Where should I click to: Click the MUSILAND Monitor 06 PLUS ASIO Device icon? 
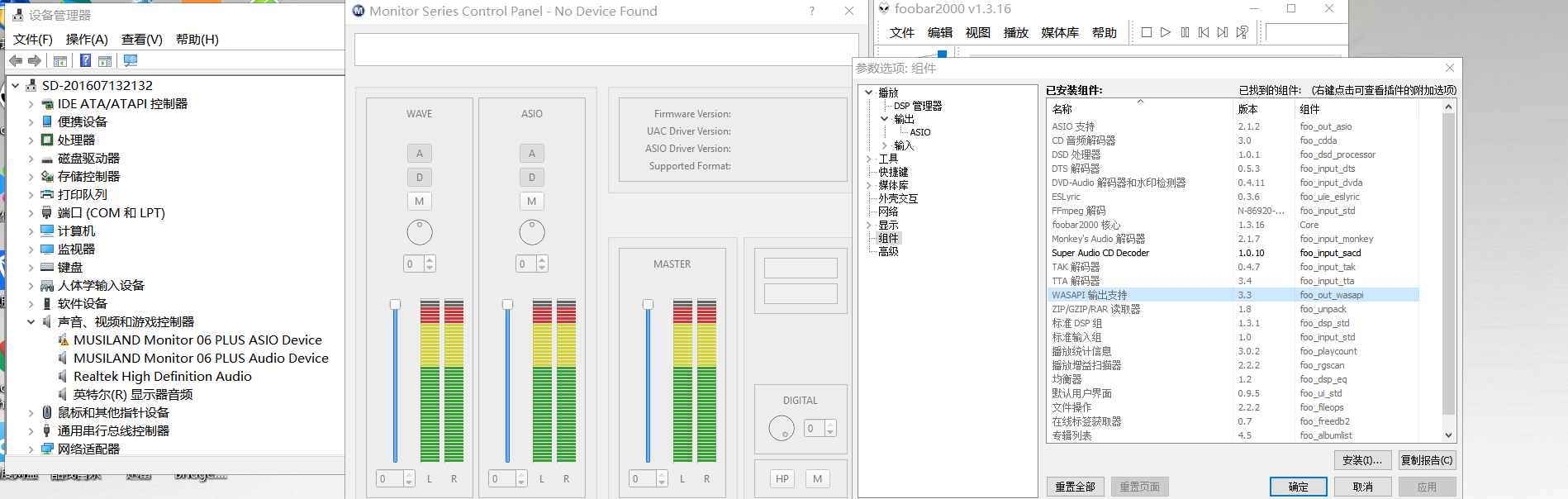pyautogui.click(x=64, y=340)
